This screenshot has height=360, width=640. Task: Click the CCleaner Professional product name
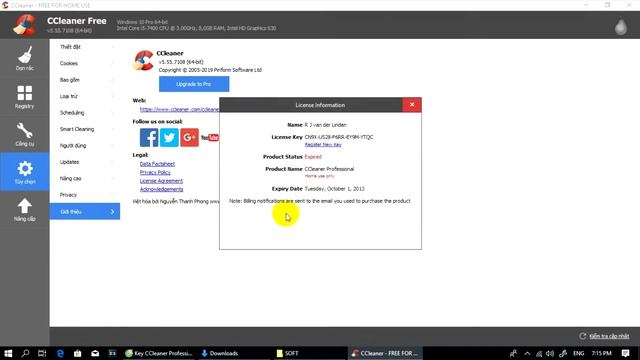click(329, 169)
